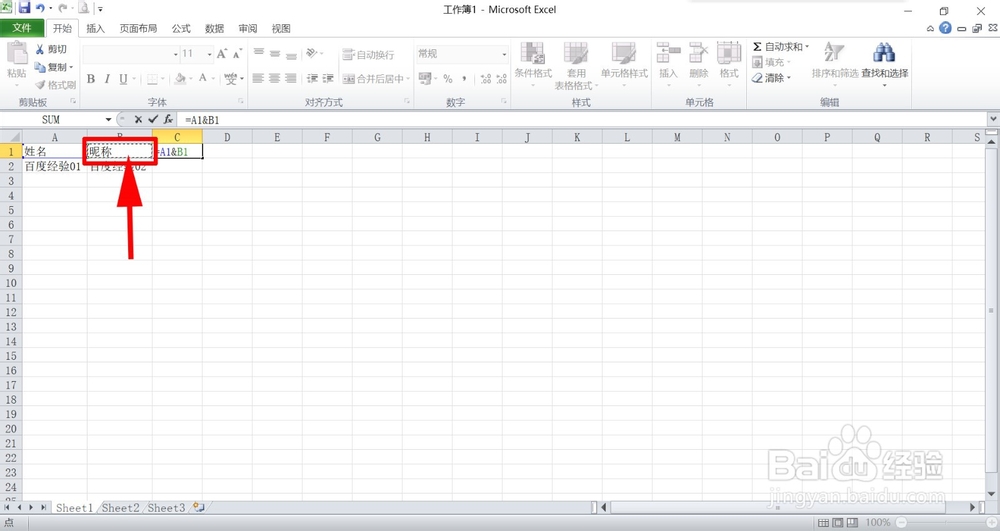Click cell A2 containing 百度经验01
1000x531 pixels.
tap(54, 166)
